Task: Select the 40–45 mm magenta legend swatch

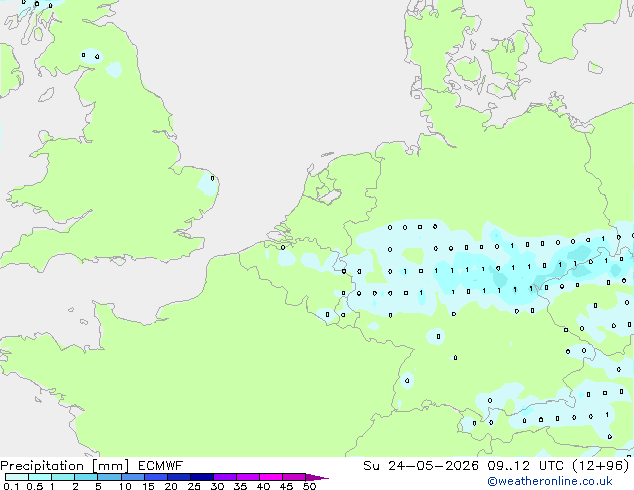Action: pos(271,477)
